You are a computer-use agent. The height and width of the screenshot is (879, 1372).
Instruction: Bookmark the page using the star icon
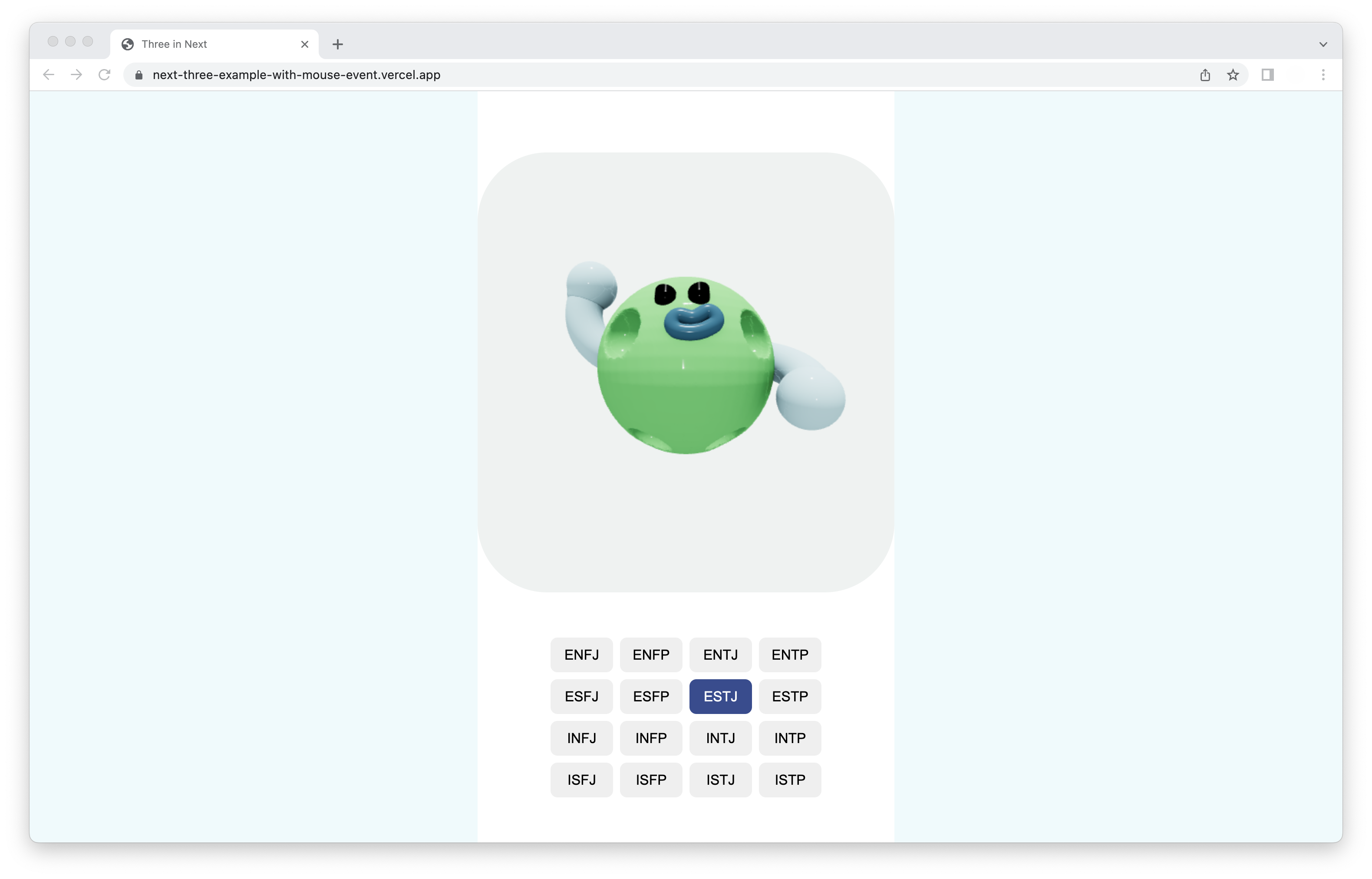pyautogui.click(x=1233, y=74)
